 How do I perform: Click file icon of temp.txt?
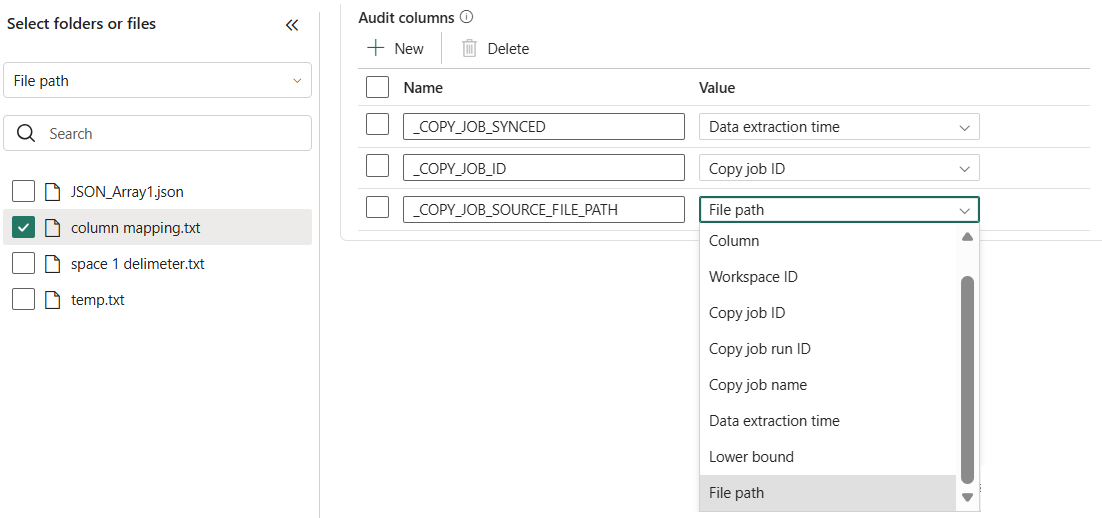coord(52,300)
